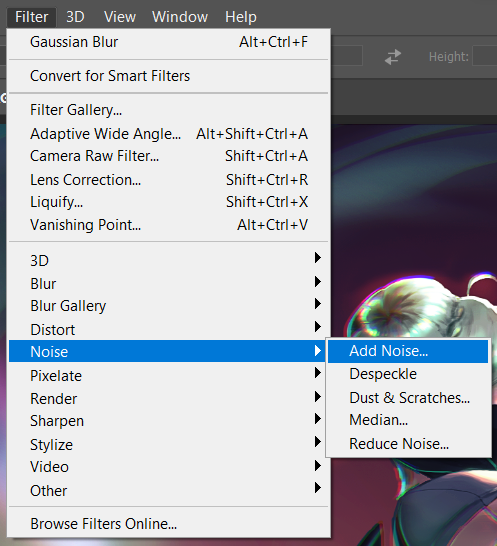
Task: Click the Height input field
Action: point(485,56)
